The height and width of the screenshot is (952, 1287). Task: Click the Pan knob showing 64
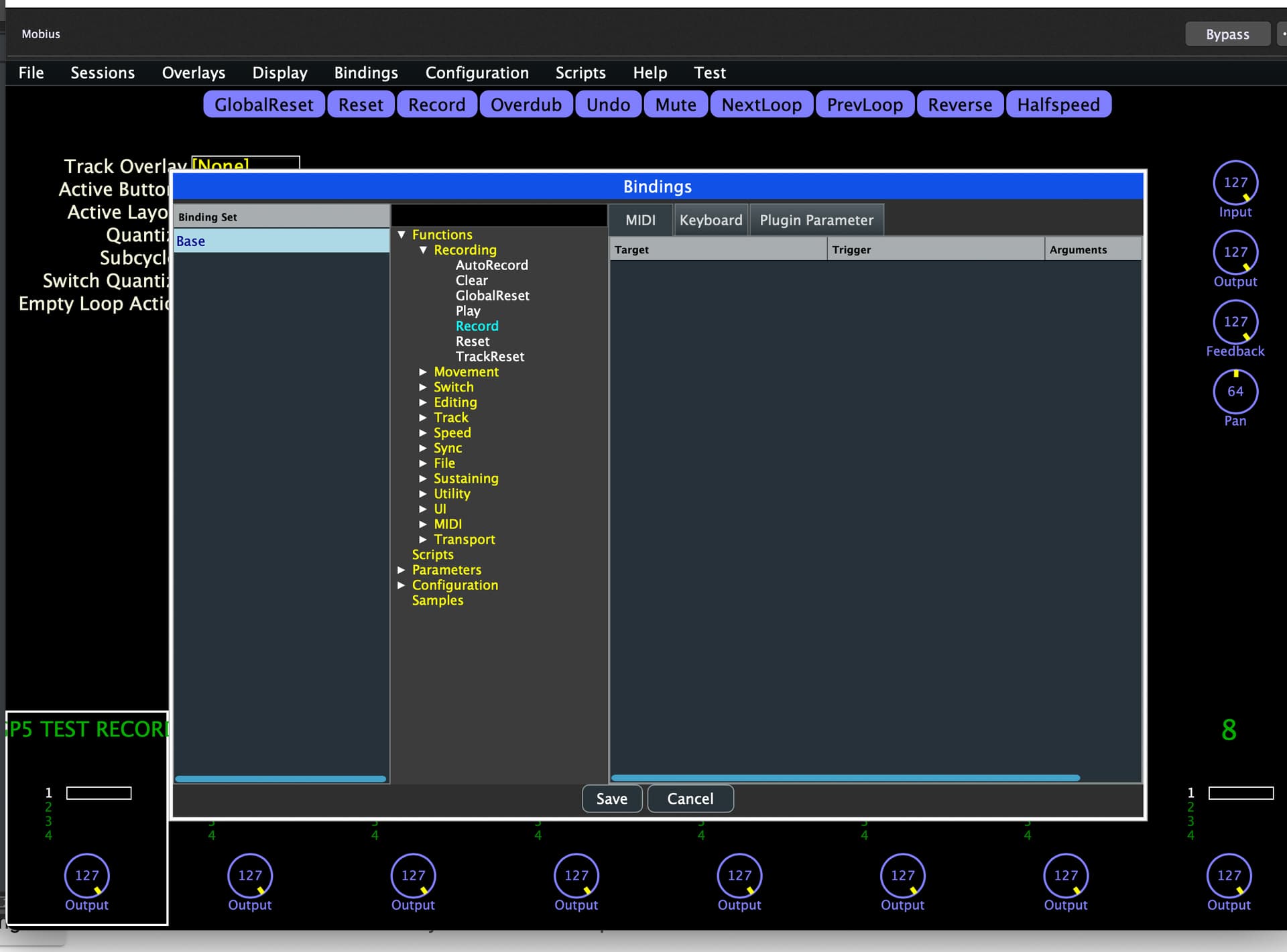[x=1235, y=392]
